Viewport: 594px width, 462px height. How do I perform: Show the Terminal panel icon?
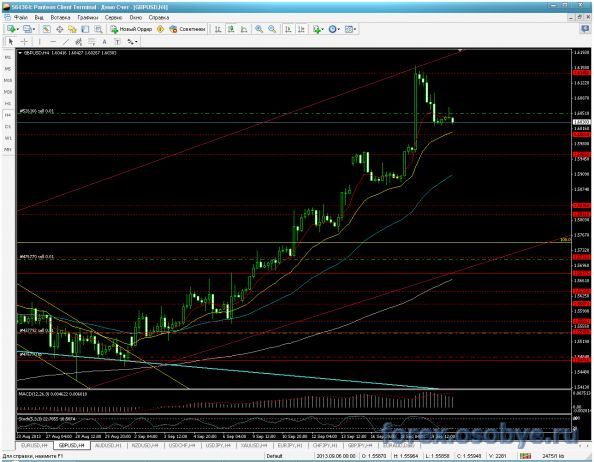coord(85,29)
